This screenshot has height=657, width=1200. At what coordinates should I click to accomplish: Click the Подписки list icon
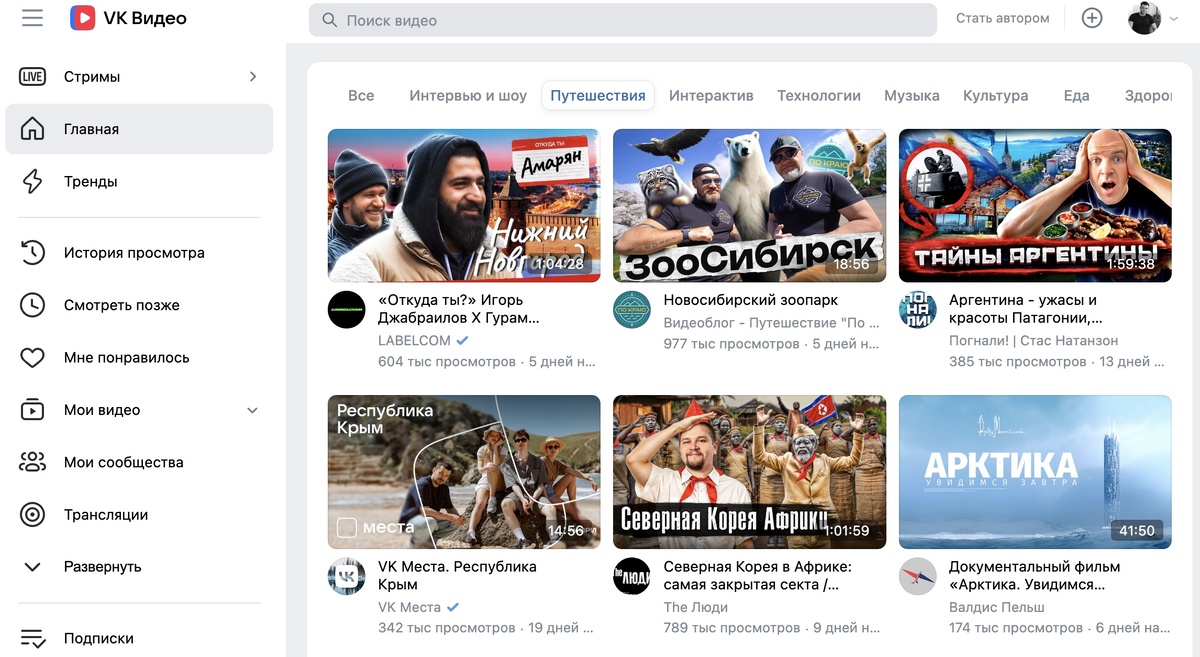coord(33,638)
